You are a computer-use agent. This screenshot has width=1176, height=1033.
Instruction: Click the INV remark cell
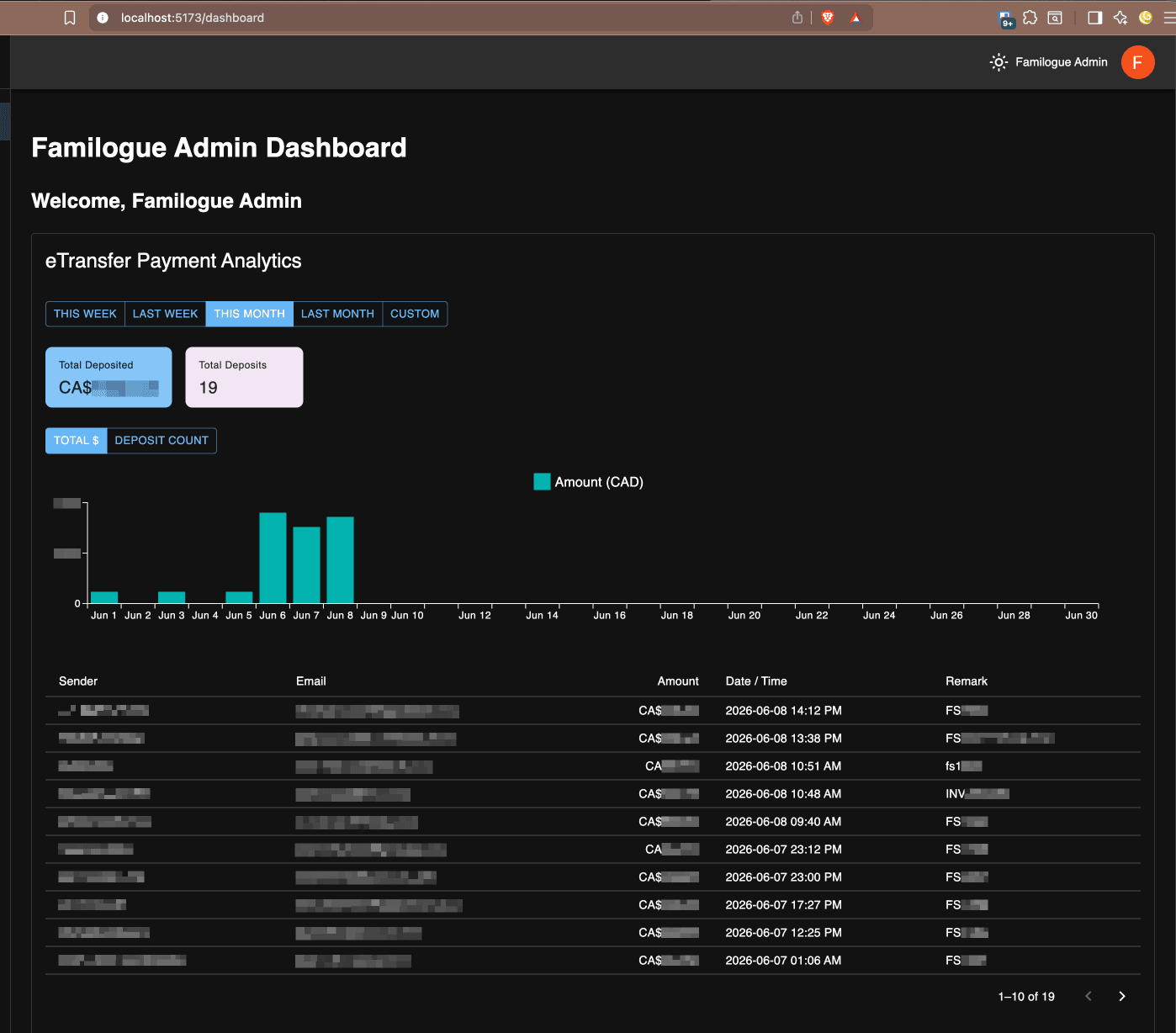pos(977,794)
